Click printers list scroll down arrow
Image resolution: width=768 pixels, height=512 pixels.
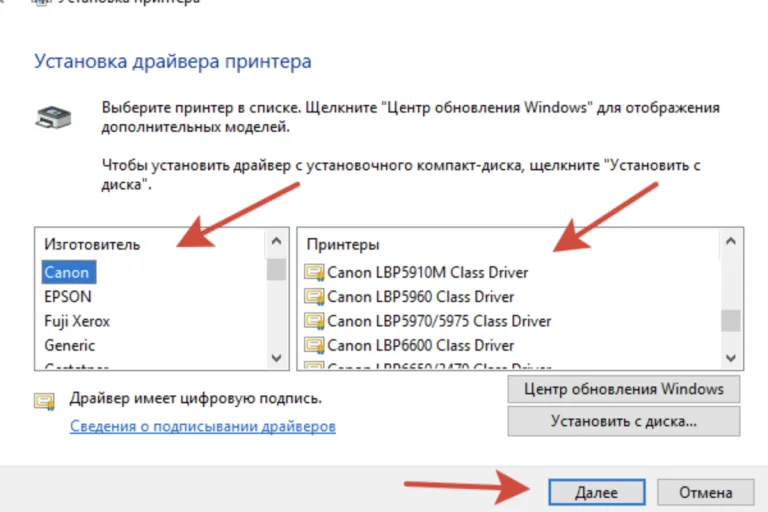731,358
